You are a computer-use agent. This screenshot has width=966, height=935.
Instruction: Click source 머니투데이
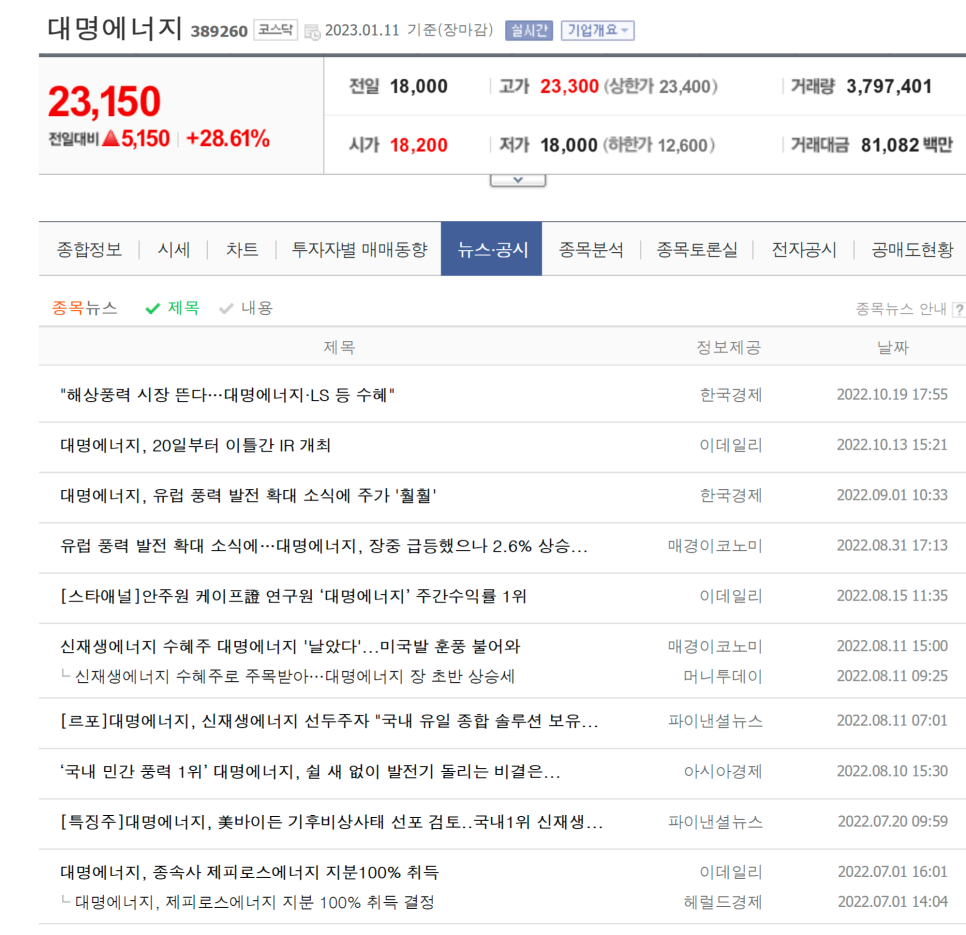[723, 676]
